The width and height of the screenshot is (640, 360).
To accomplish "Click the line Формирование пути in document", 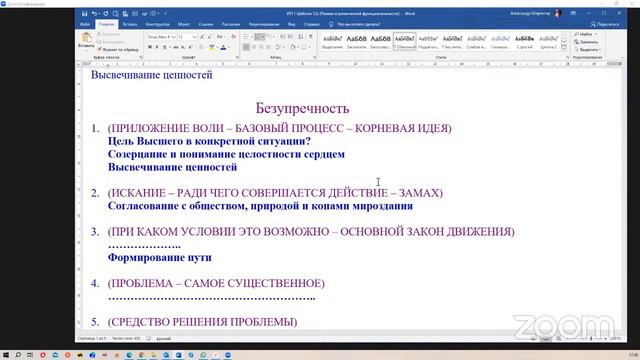I will coord(160,258).
